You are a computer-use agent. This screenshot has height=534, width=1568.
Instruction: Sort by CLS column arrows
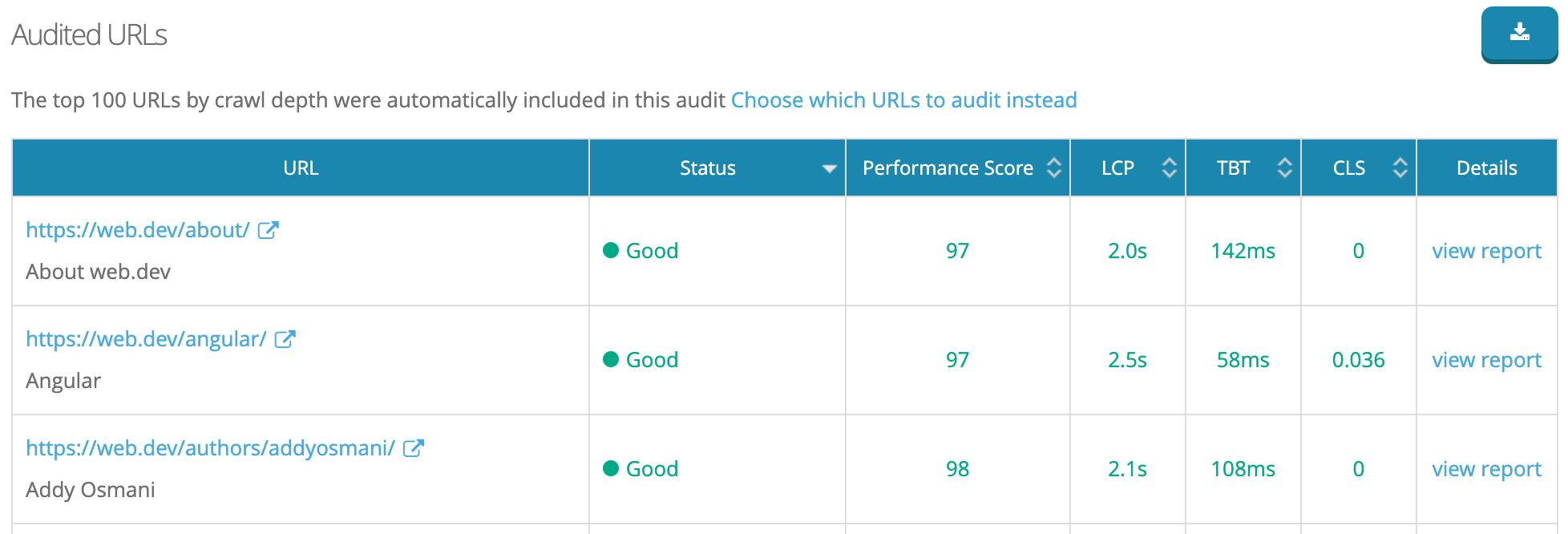(1400, 168)
